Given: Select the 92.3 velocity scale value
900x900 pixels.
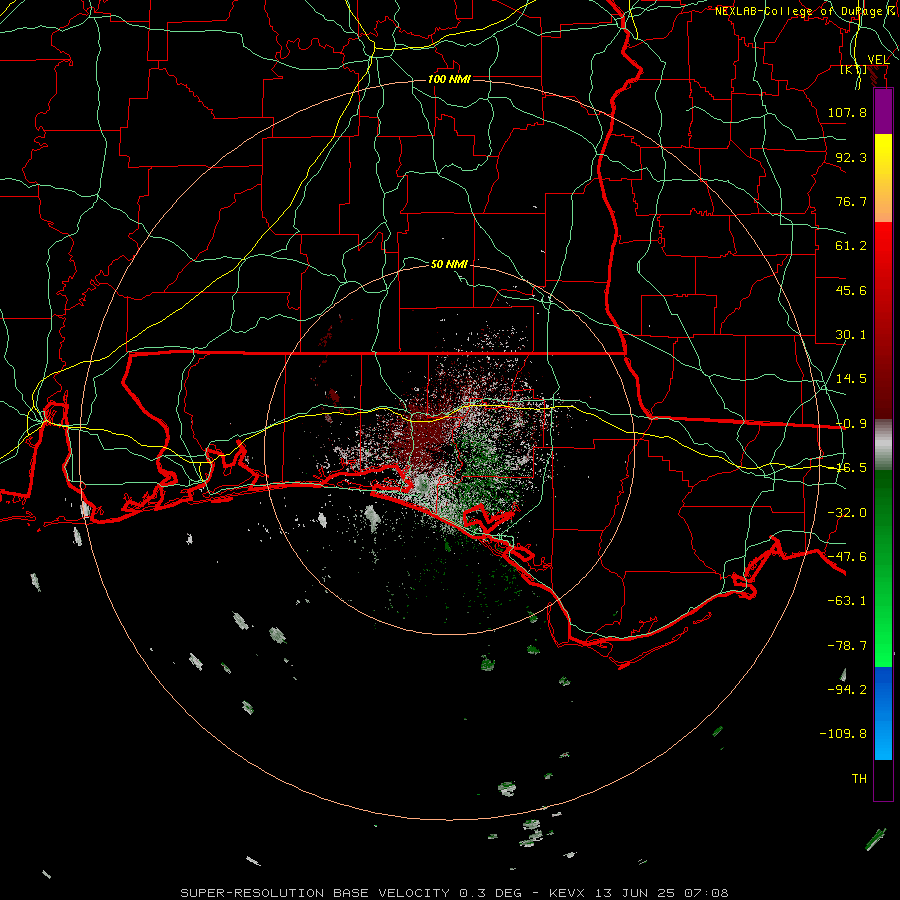Looking at the screenshot, I should pos(851,157).
